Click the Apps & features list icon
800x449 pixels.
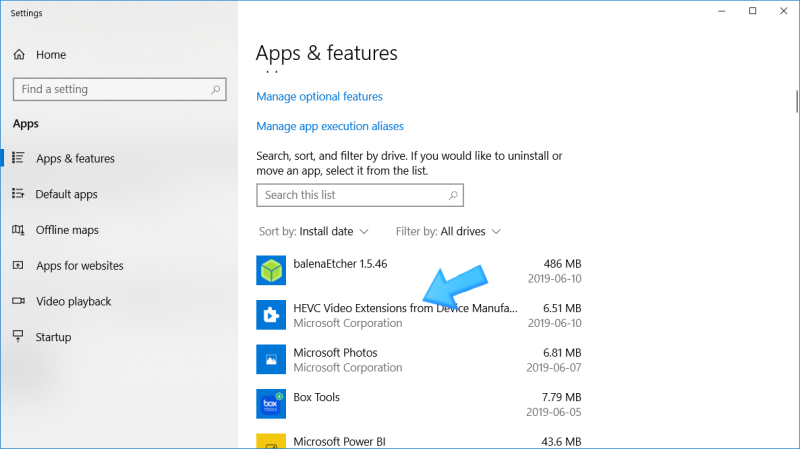point(18,158)
